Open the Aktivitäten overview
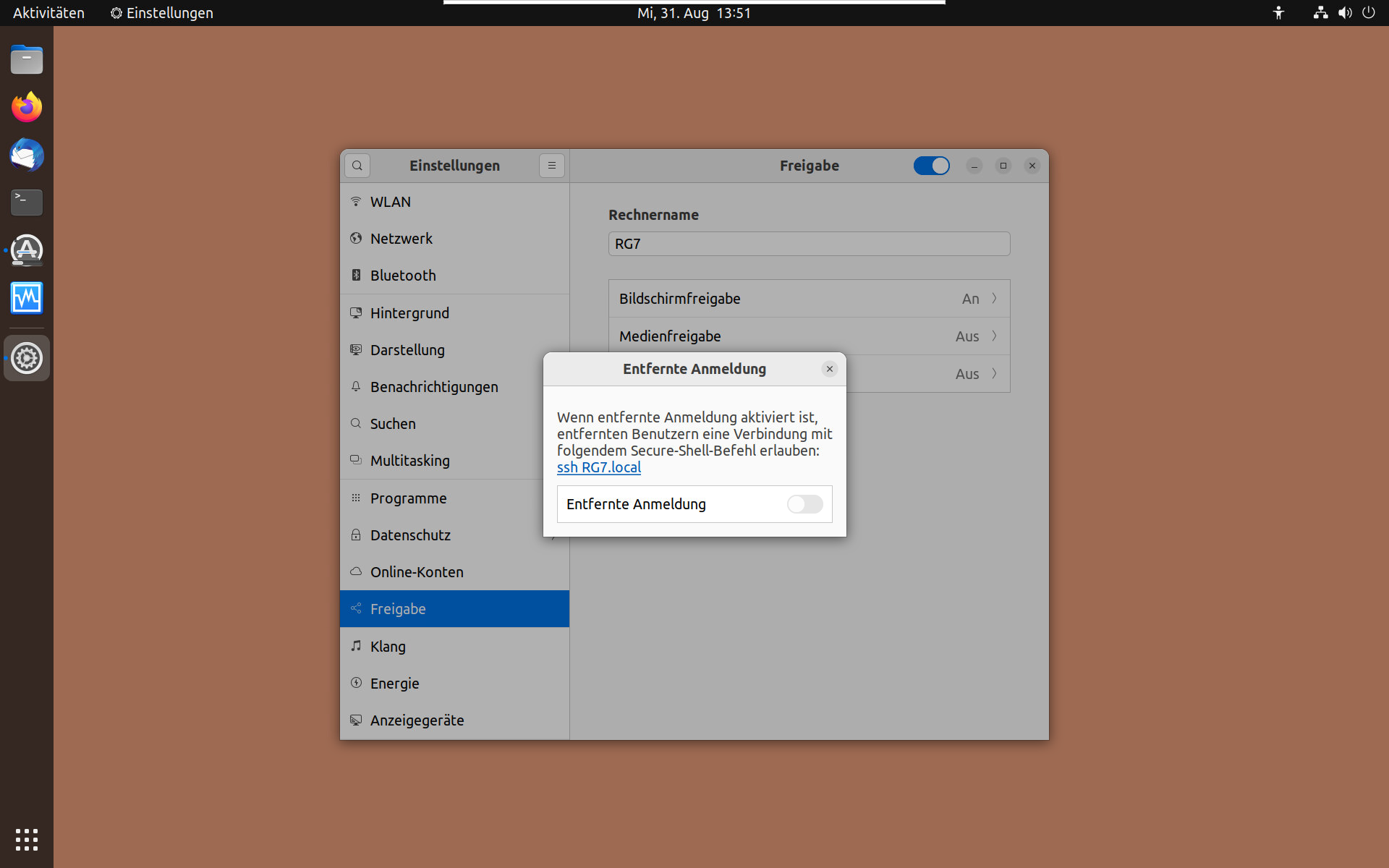 coord(48,13)
